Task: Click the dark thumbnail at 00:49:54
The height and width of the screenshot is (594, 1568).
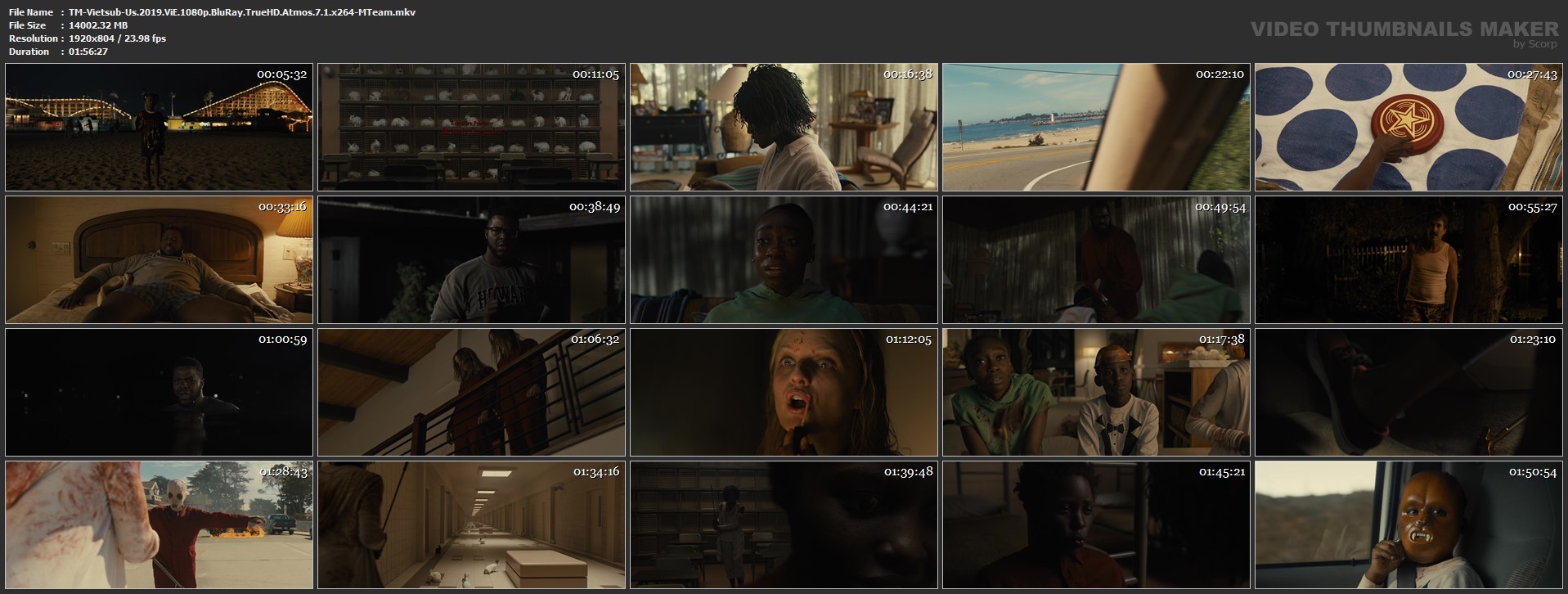Action: pos(1096,260)
